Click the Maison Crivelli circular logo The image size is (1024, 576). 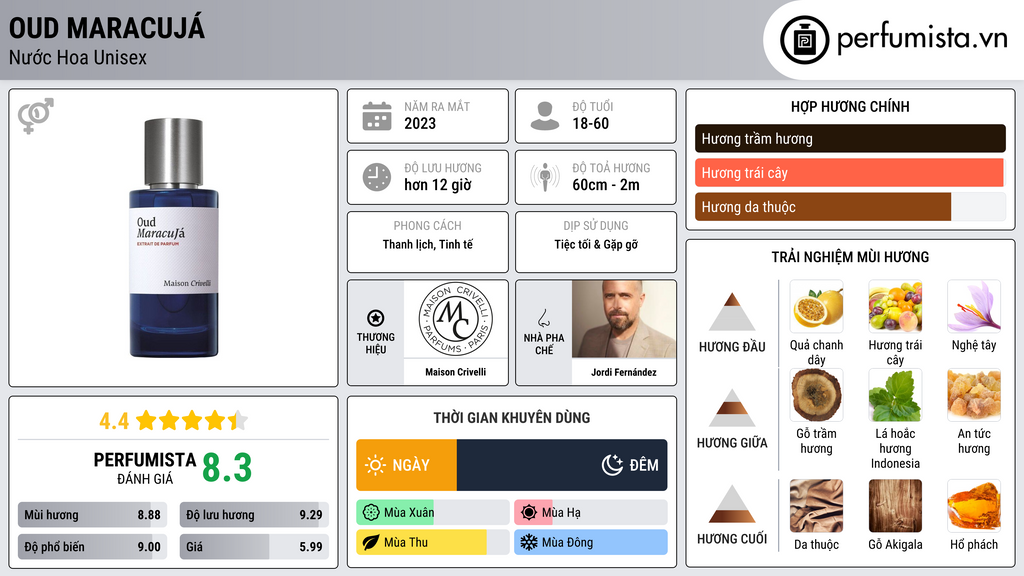[x=455, y=319]
